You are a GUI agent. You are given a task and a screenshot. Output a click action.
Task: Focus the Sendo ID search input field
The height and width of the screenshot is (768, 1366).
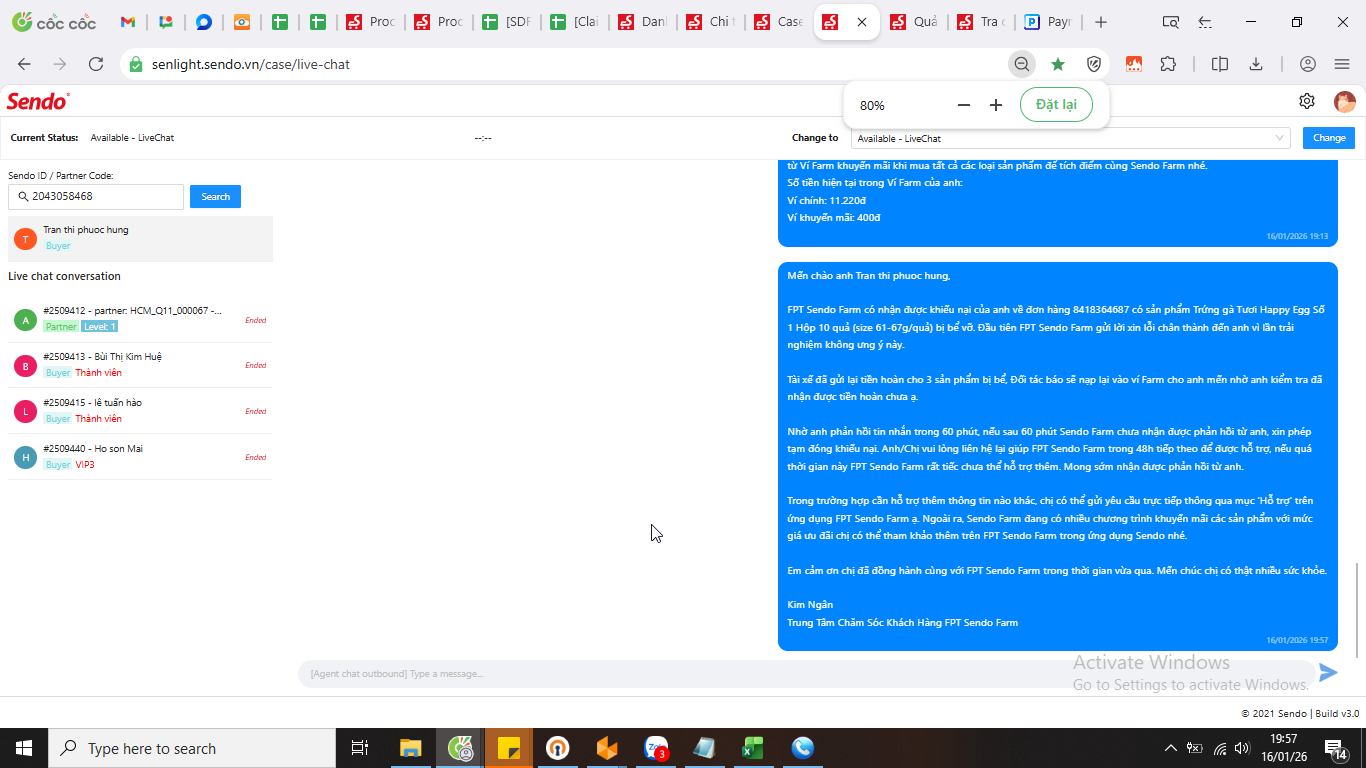coord(96,197)
